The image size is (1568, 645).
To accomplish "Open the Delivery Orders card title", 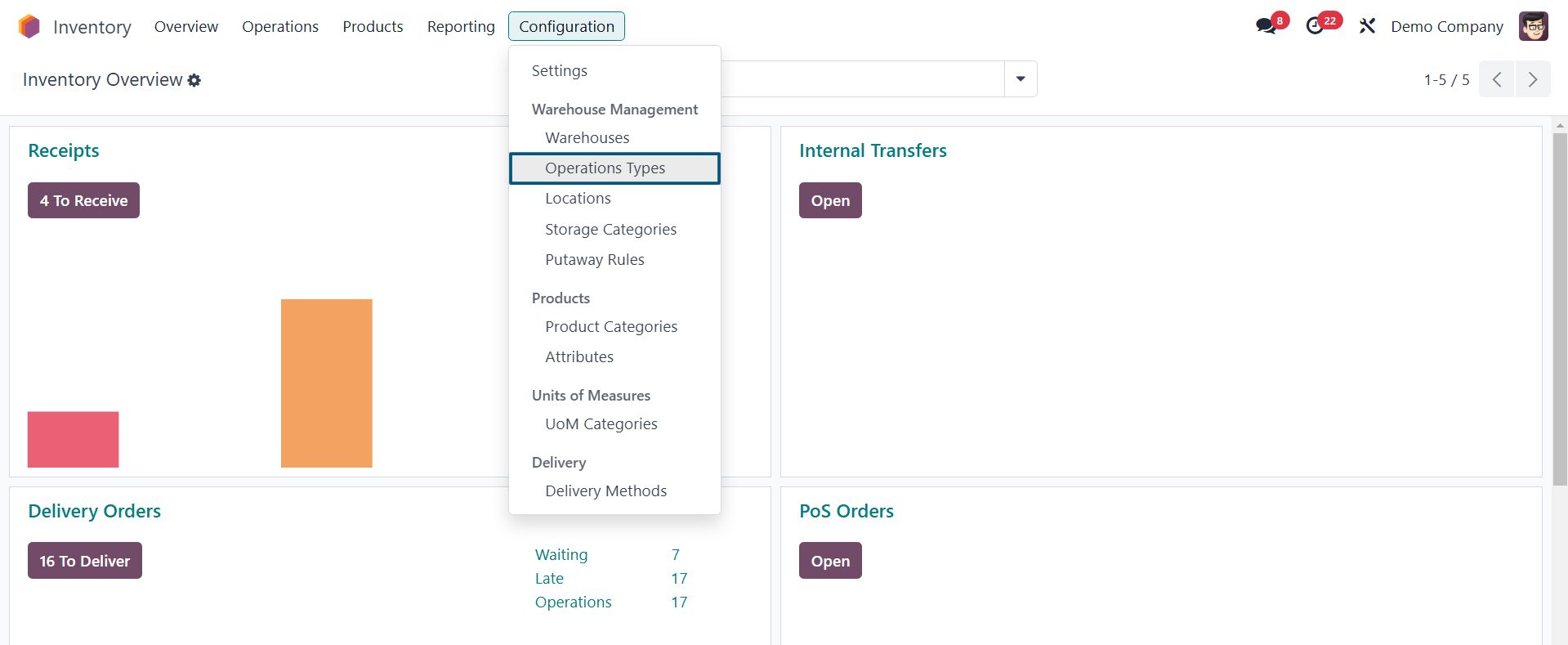I will point(94,511).
